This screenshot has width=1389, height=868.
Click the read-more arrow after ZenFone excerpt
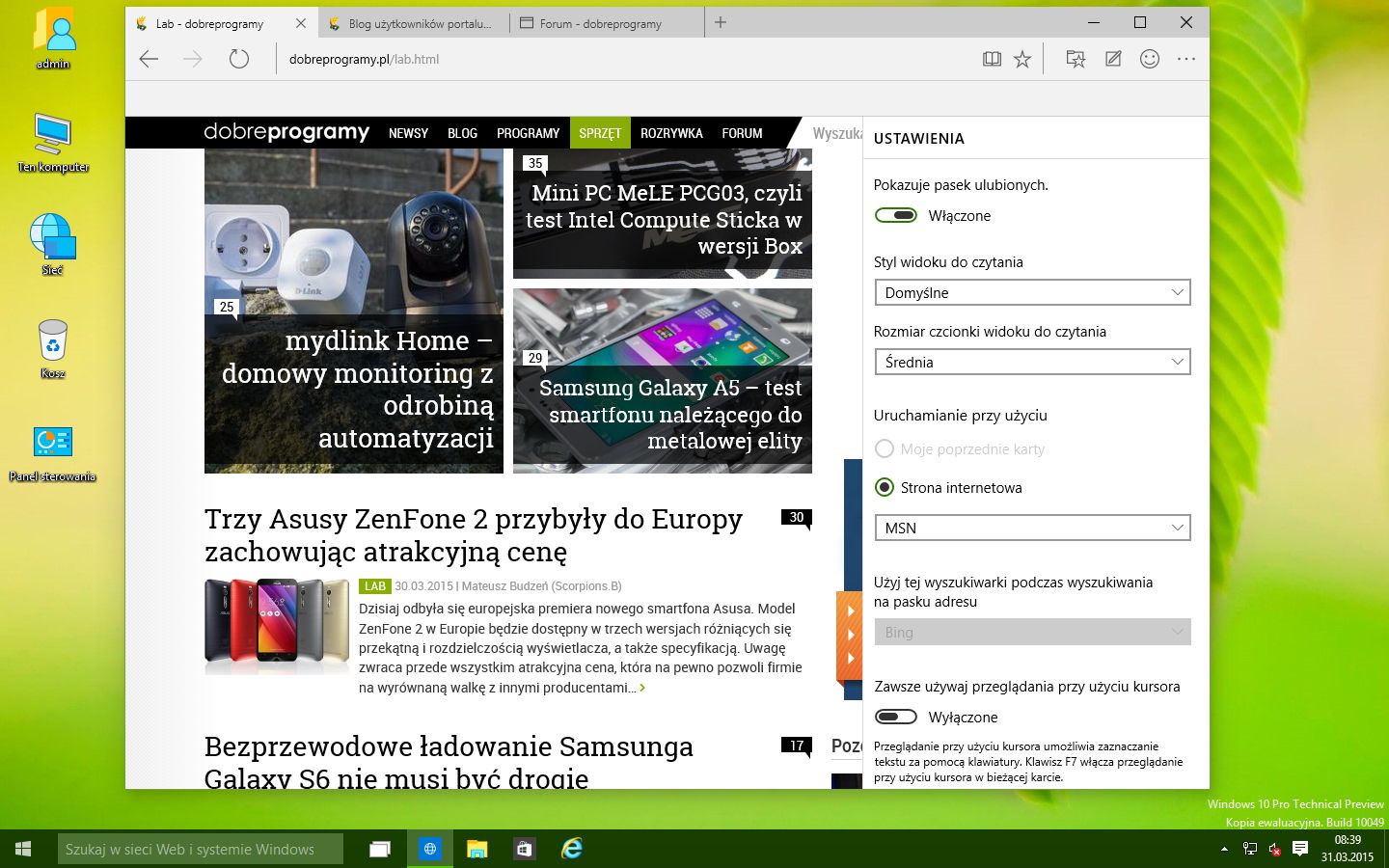click(642, 688)
